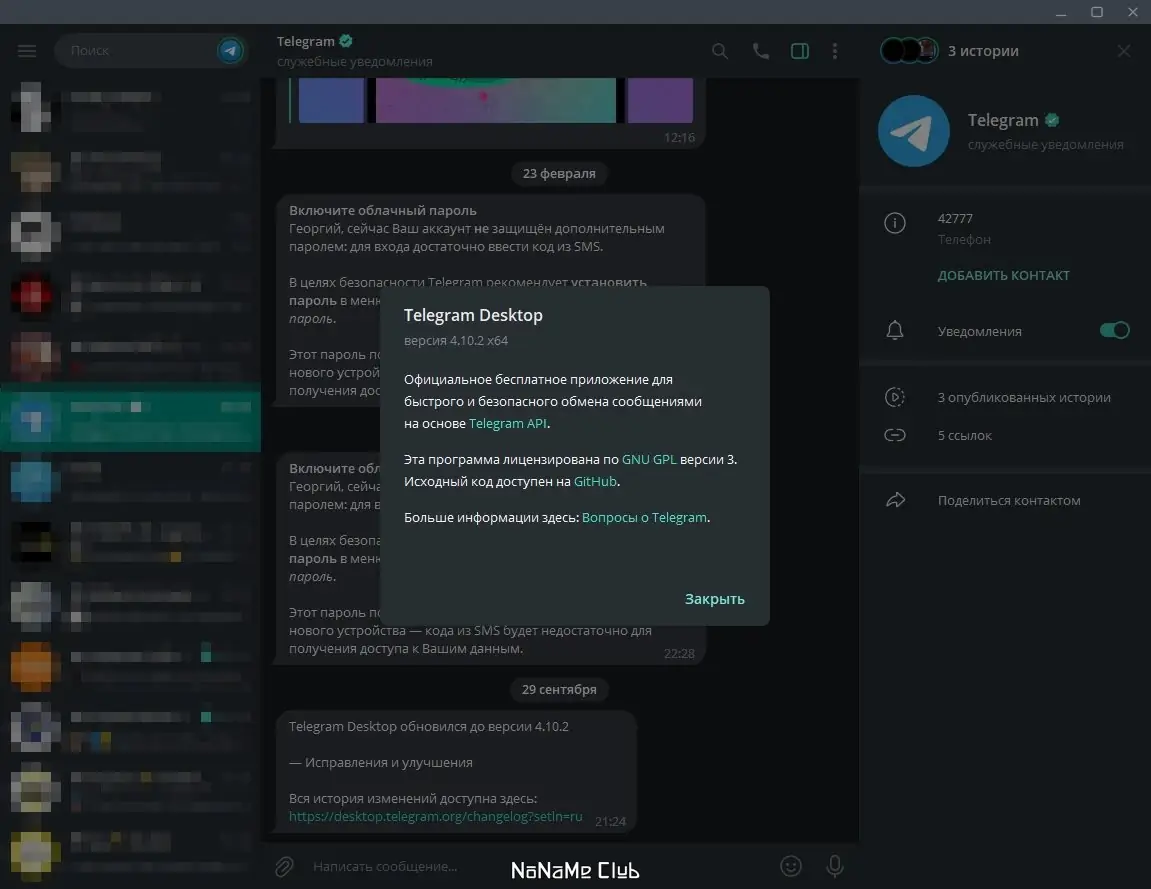1151x889 pixels.
Task: Open 3 опубликованных истории
Action: pos(1024,397)
